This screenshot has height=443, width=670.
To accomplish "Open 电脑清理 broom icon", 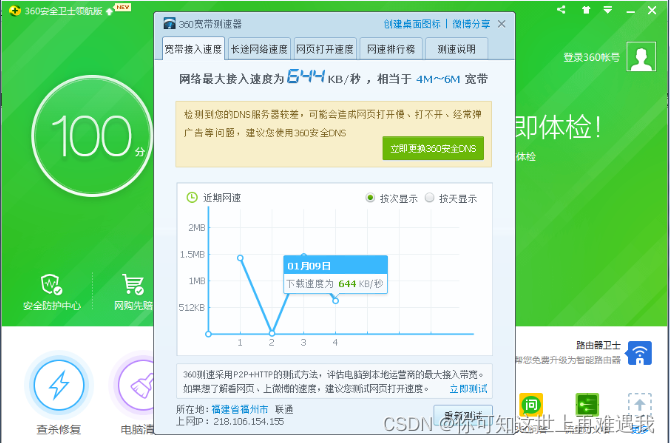I will coord(136,384).
